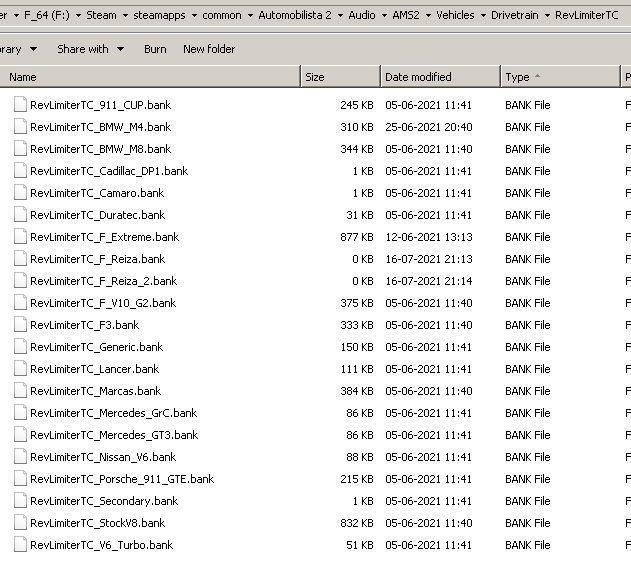Screen dimensions: 631x565
Task: Open the dropdown arrow after common breadcrumb
Action: pyautogui.click(x=250, y=16)
